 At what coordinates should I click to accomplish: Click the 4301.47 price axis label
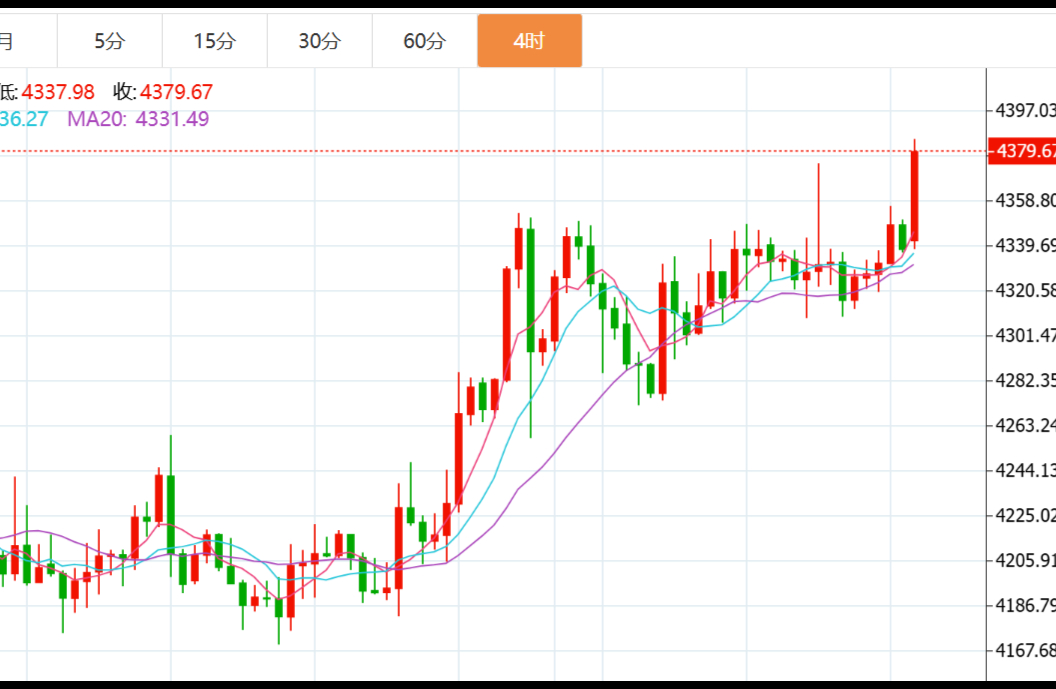(1024, 335)
